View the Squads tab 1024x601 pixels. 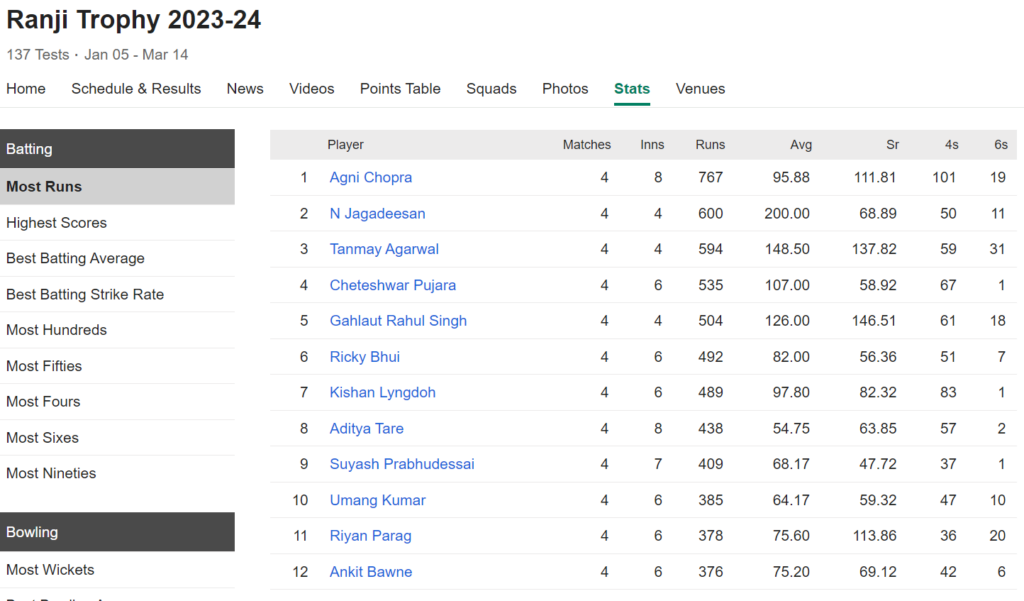pyautogui.click(x=491, y=89)
